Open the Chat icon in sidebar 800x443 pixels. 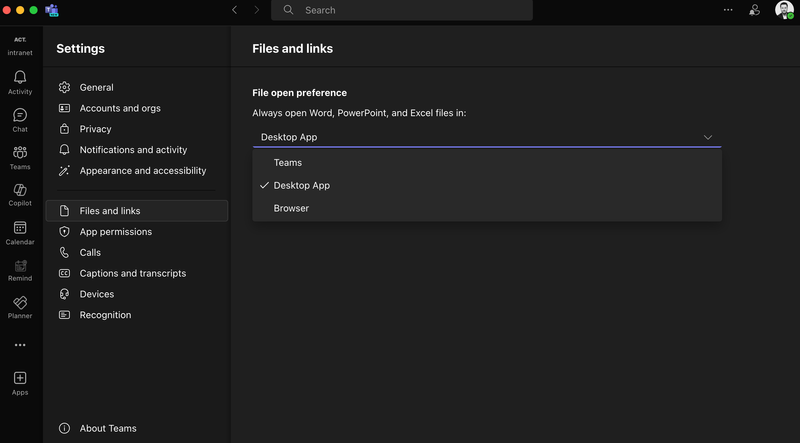[x=20, y=116]
